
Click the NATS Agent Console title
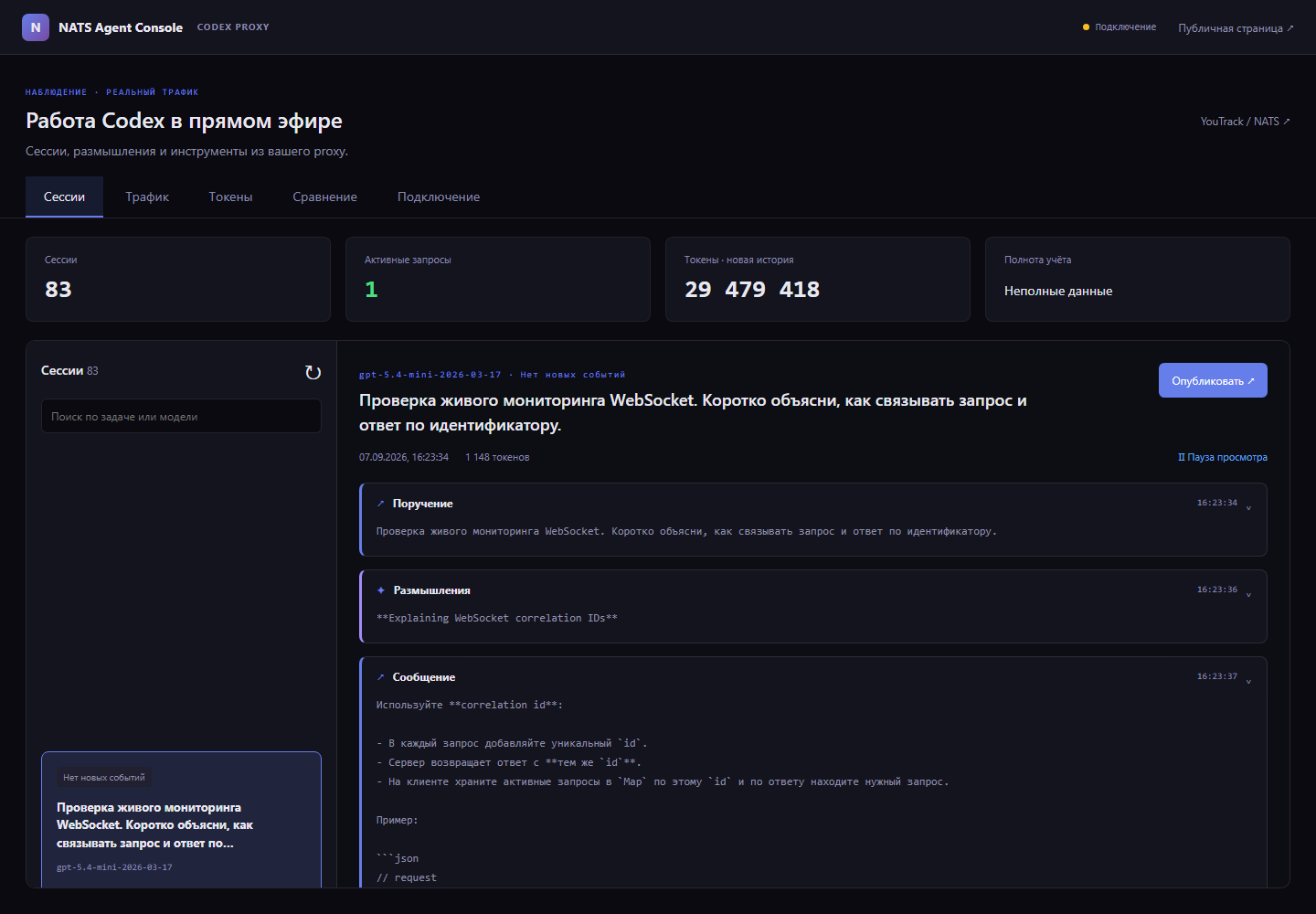(x=121, y=27)
